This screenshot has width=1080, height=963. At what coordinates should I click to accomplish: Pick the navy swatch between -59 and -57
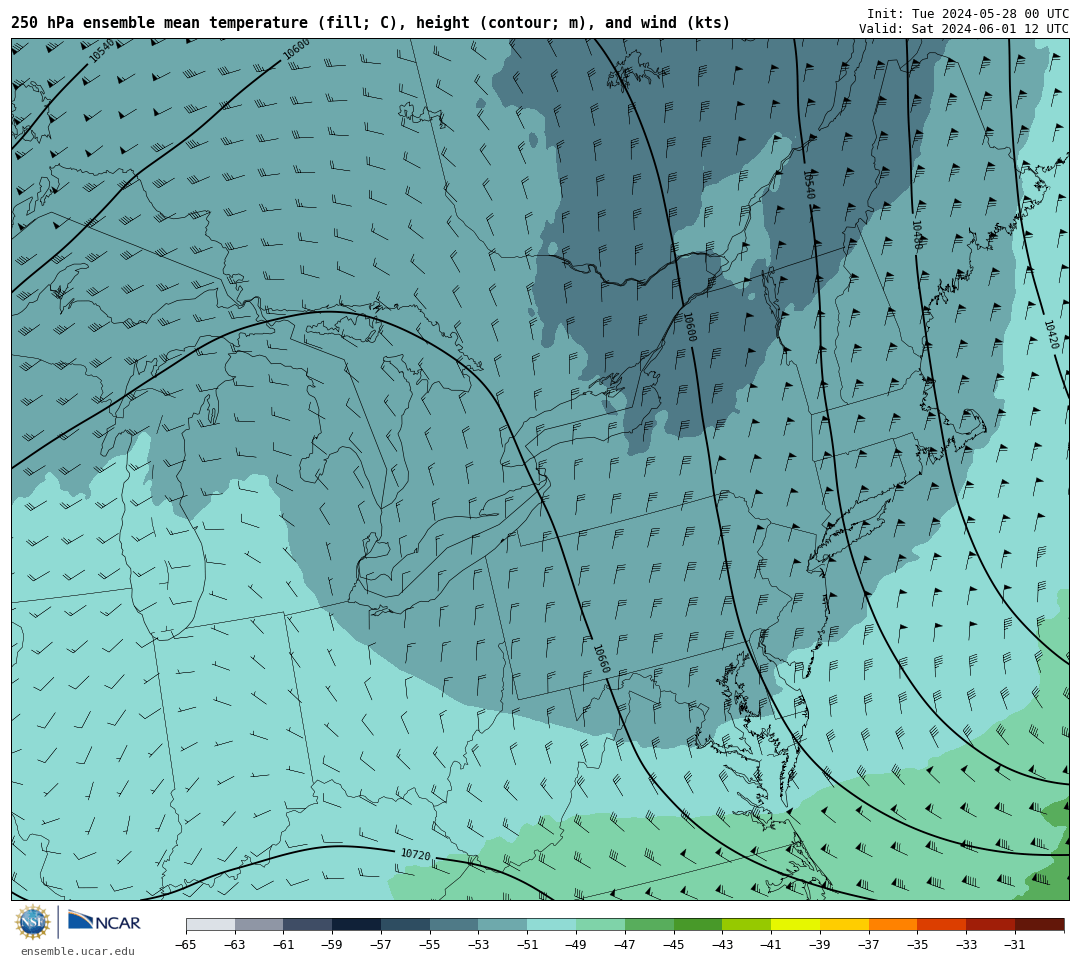(357, 925)
